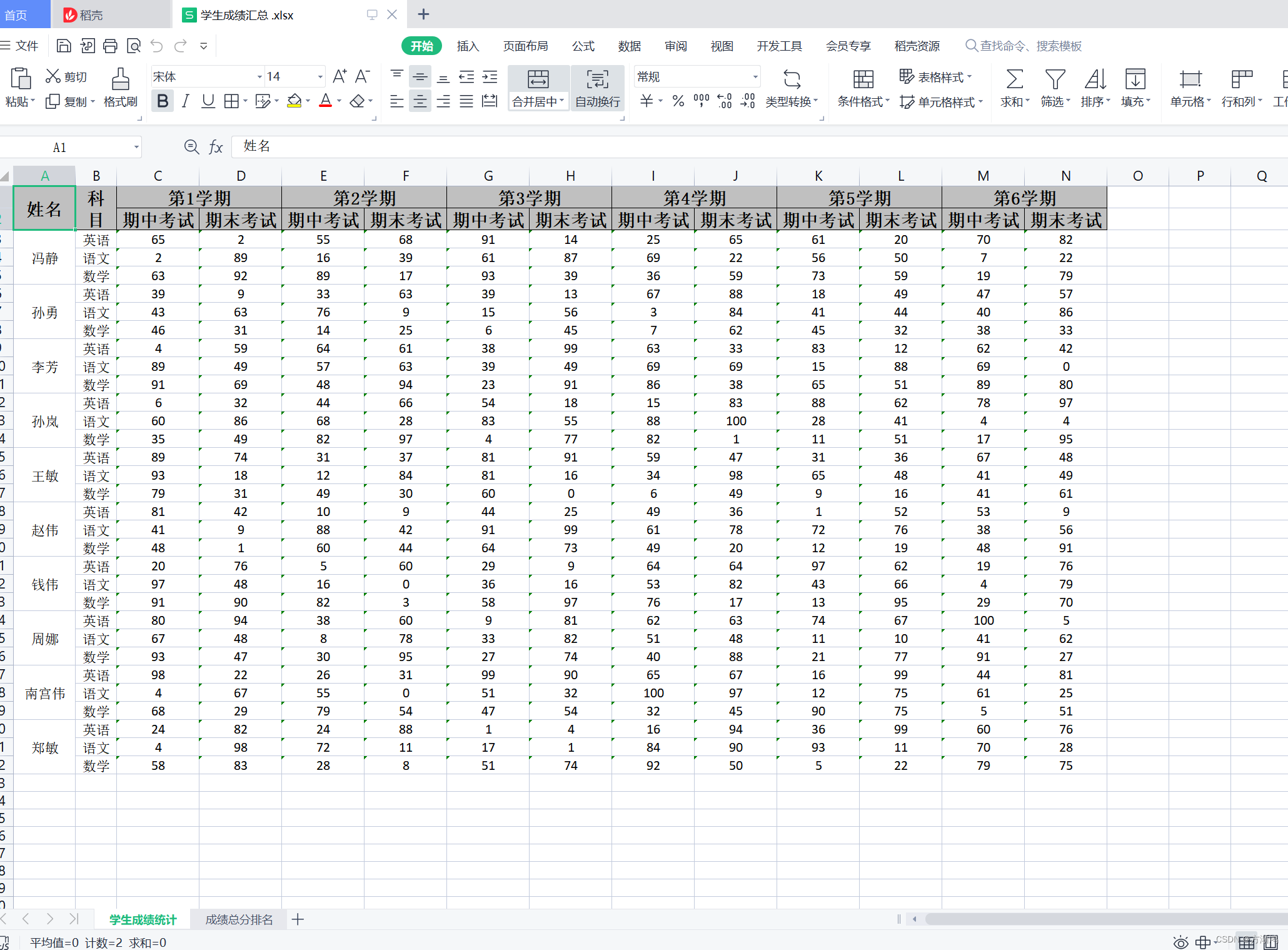Go to the 首页 home tab

pyautogui.click(x=25, y=15)
